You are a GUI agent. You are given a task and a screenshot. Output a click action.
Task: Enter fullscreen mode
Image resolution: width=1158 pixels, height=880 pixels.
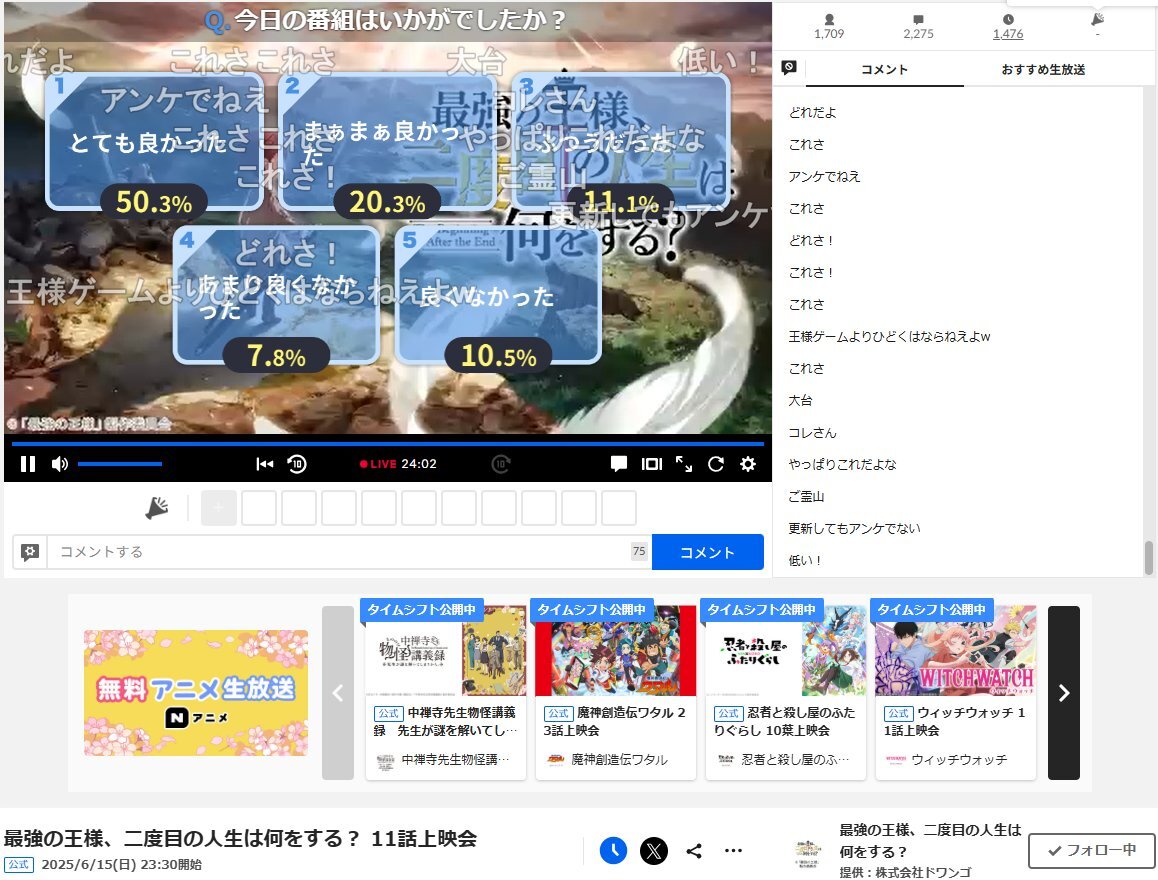(x=684, y=464)
